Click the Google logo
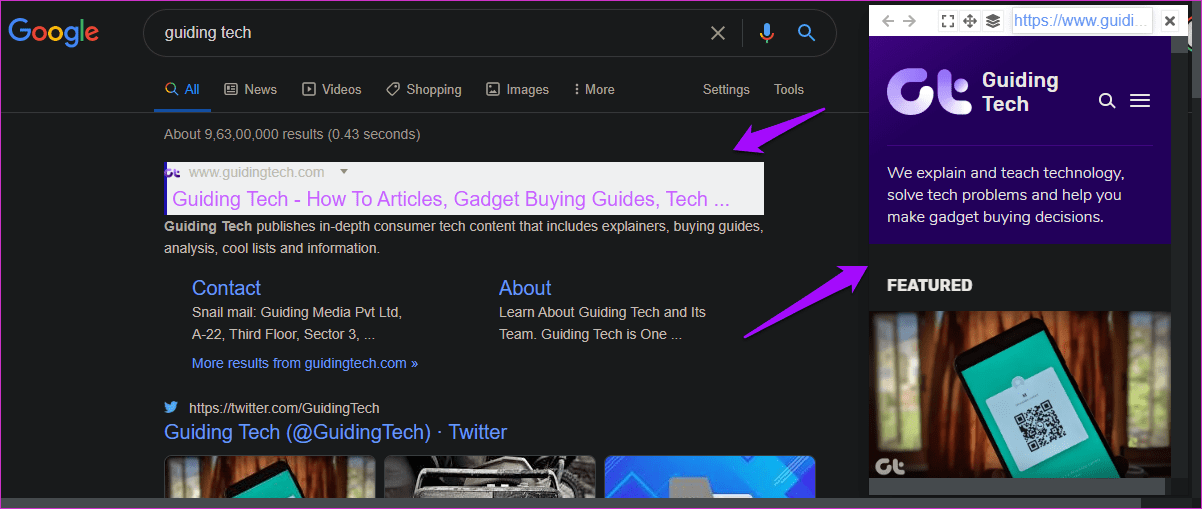This screenshot has width=1202, height=509. coord(54,32)
